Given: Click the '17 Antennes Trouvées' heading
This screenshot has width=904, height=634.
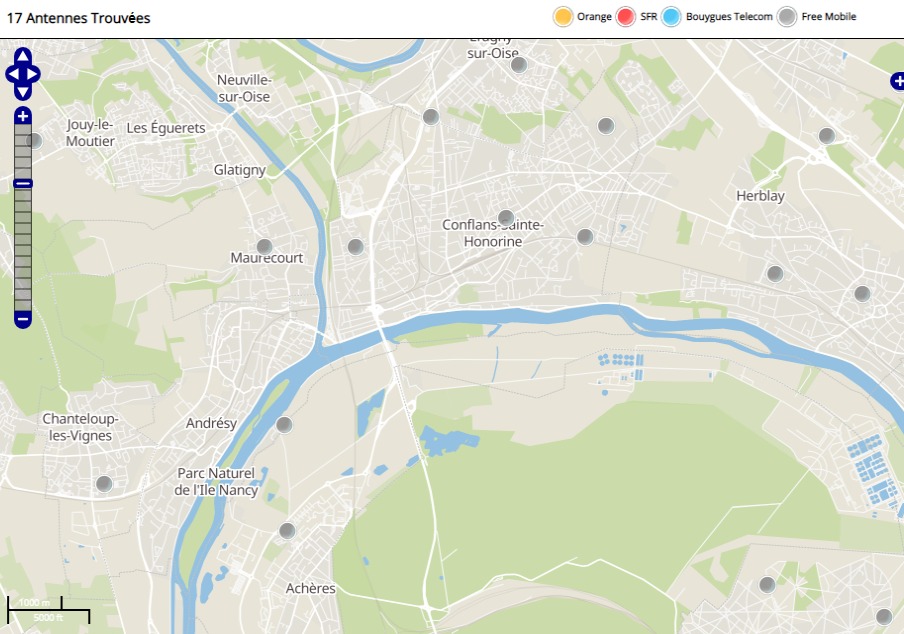Looking at the screenshot, I should 78,18.
